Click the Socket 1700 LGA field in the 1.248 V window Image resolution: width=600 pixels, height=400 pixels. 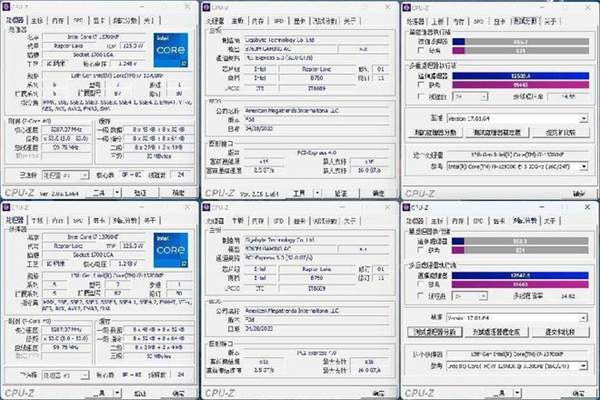pos(93,55)
